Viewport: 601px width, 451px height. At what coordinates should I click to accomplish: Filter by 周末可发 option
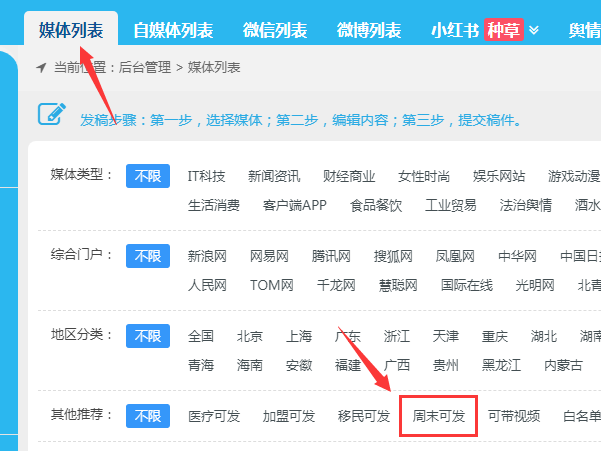pyautogui.click(x=433, y=416)
